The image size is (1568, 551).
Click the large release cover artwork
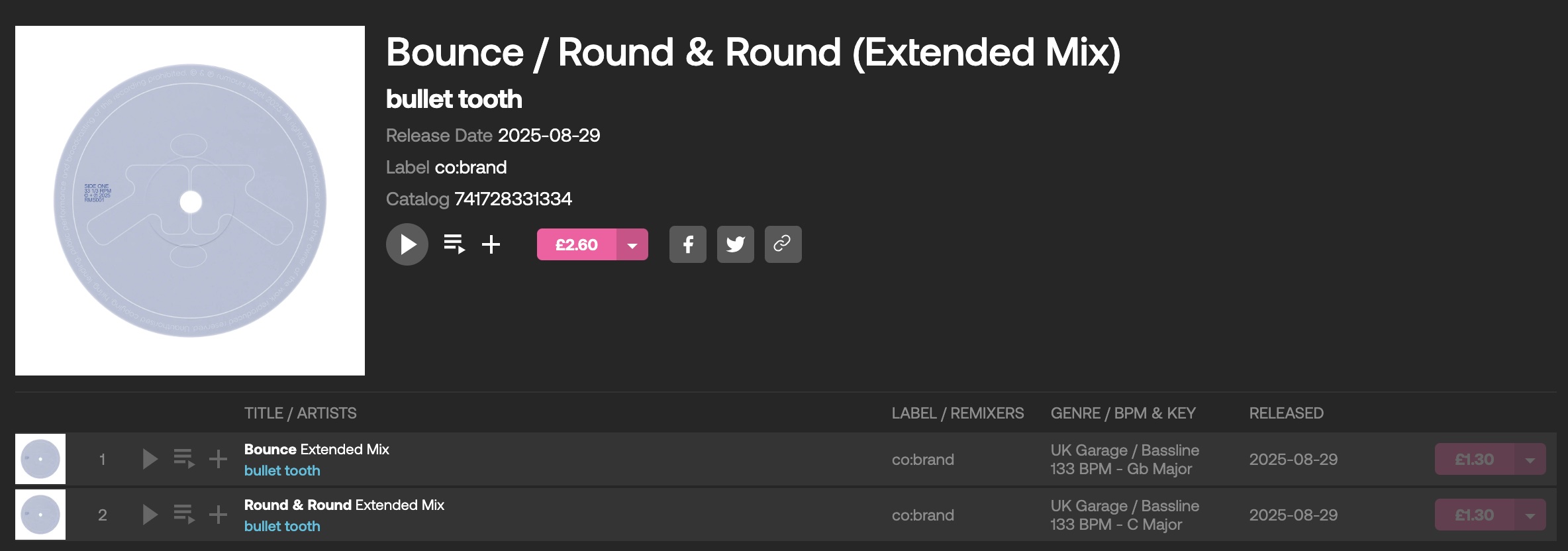click(x=190, y=201)
